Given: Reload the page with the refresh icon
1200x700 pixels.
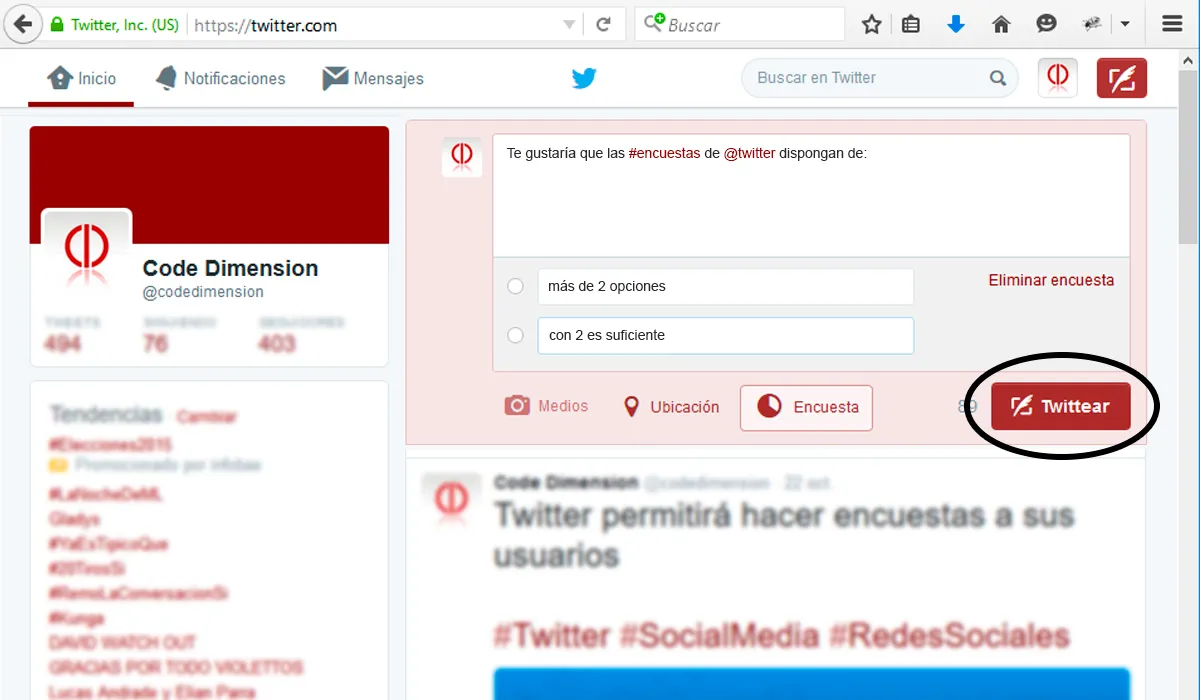Looking at the screenshot, I should [603, 25].
